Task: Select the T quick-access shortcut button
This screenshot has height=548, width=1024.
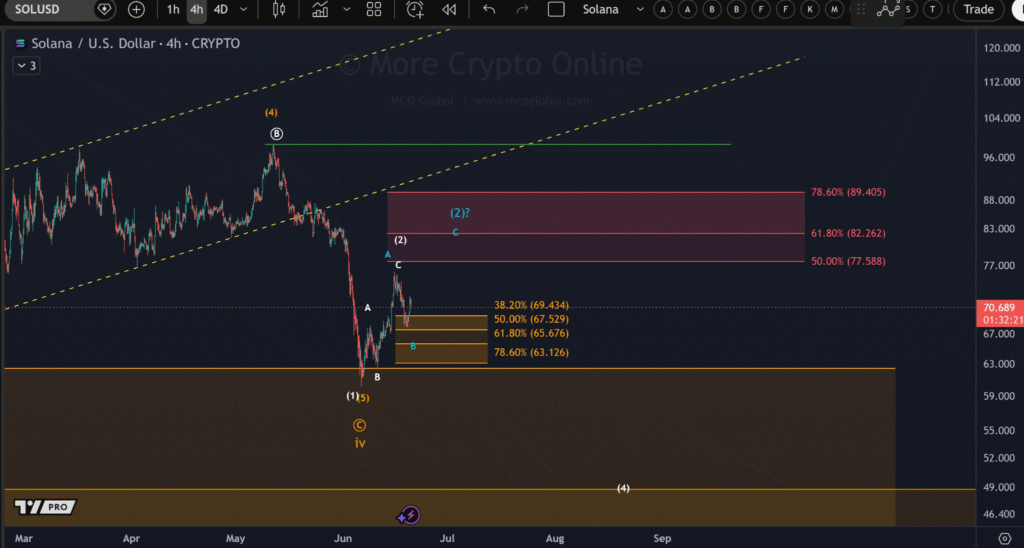Action: coord(933,10)
